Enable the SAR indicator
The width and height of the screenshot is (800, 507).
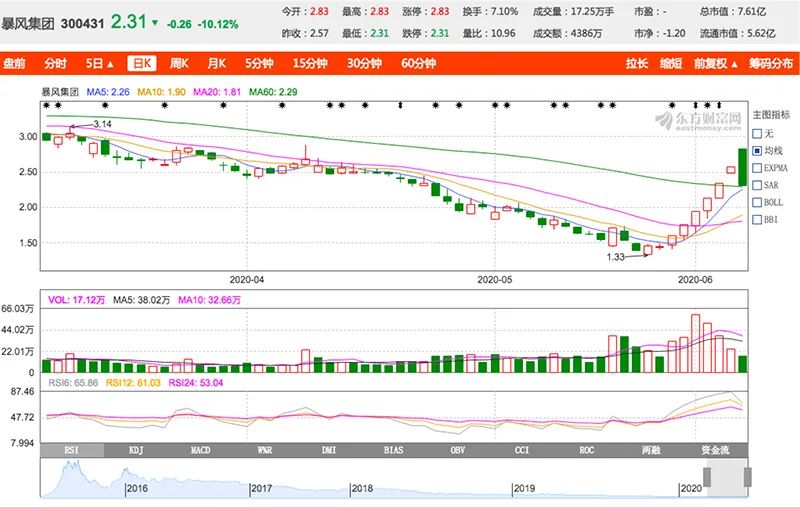757,185
